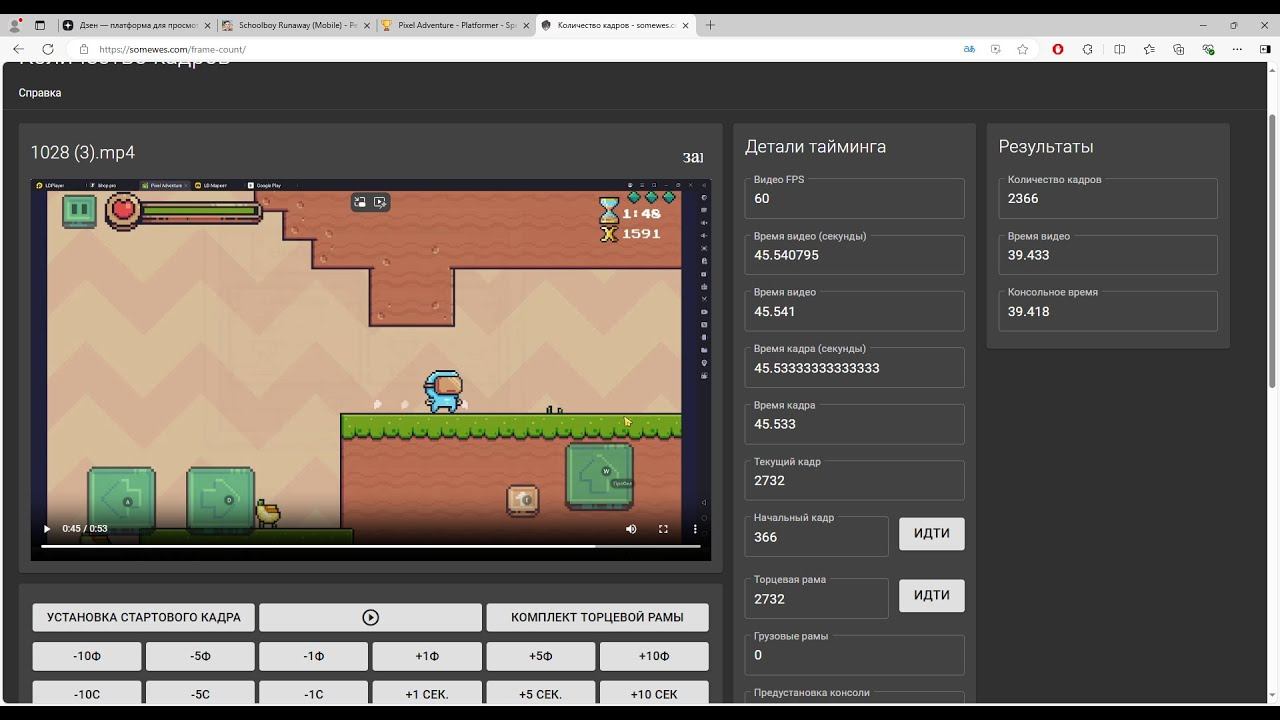Viewport: 1280px width, 720px height.
Task: Play the video using the player's play icon
Action: pyautogui.click(x=46, y=529)
